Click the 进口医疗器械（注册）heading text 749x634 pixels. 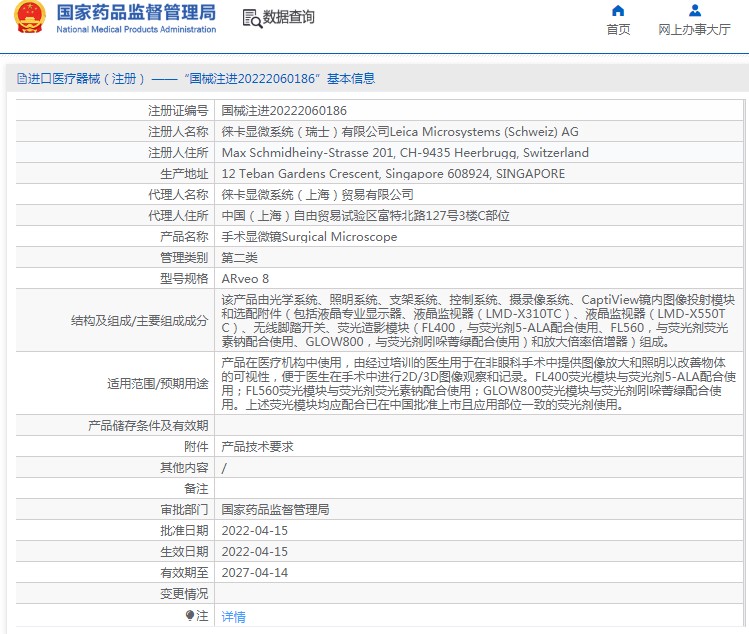point(86,78)
